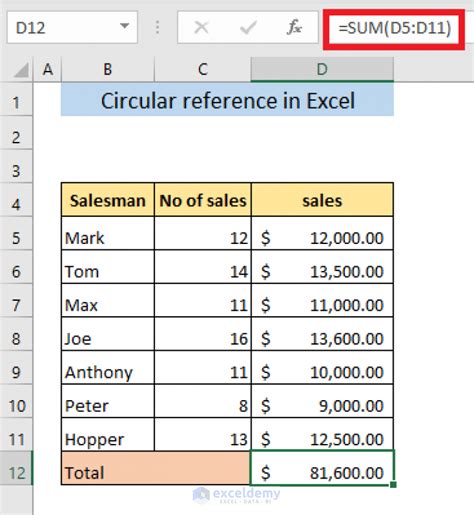474x515 pixels.
Task: Click the formula bar resize dots handle
Action: (157, 27)
